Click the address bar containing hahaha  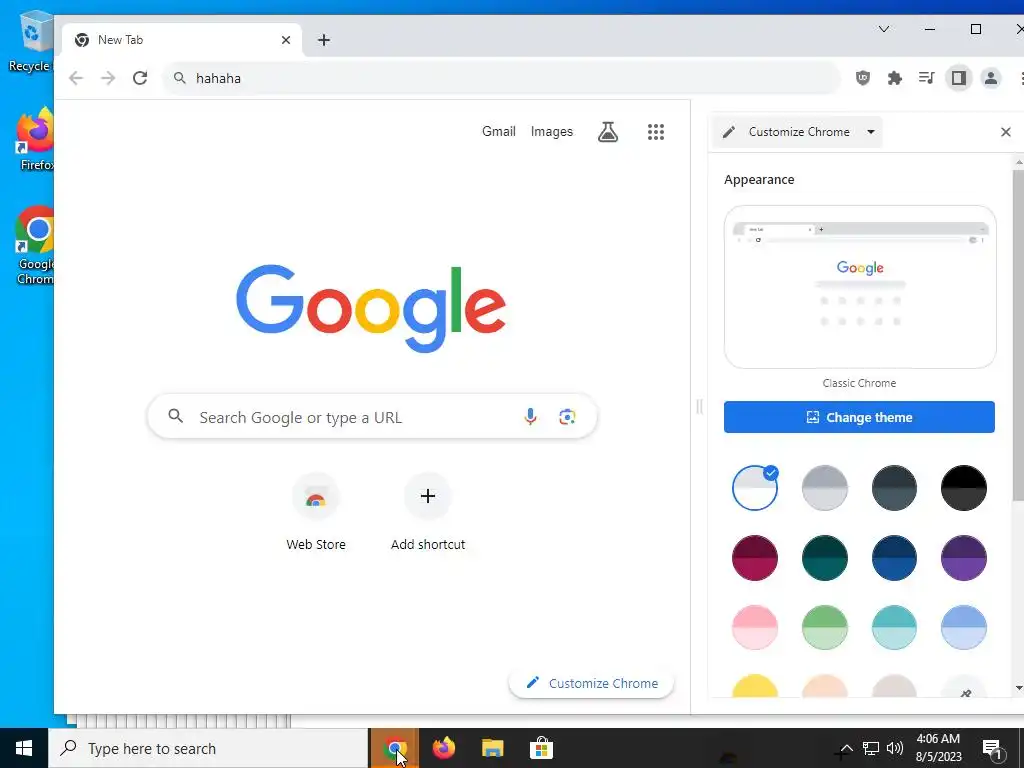502,78
